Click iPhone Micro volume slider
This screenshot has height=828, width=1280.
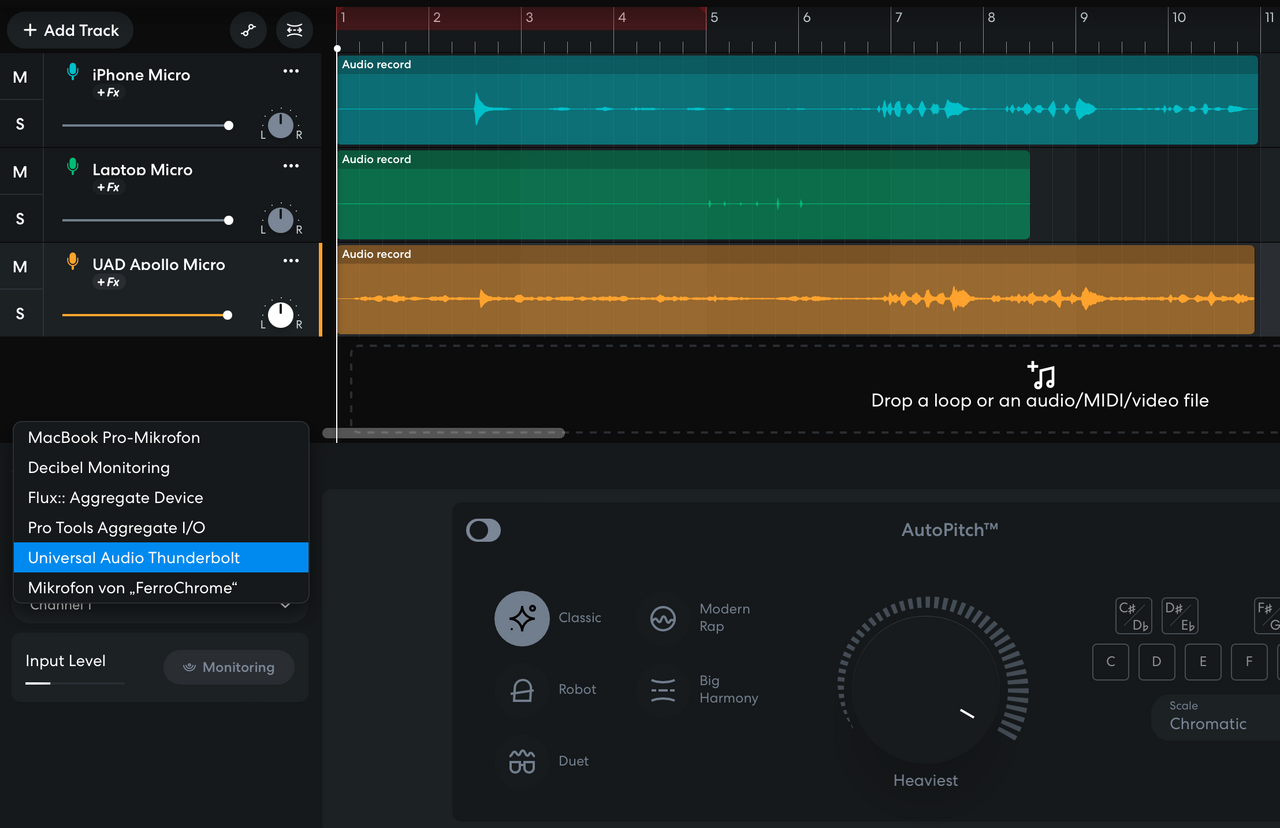[147, 125]
